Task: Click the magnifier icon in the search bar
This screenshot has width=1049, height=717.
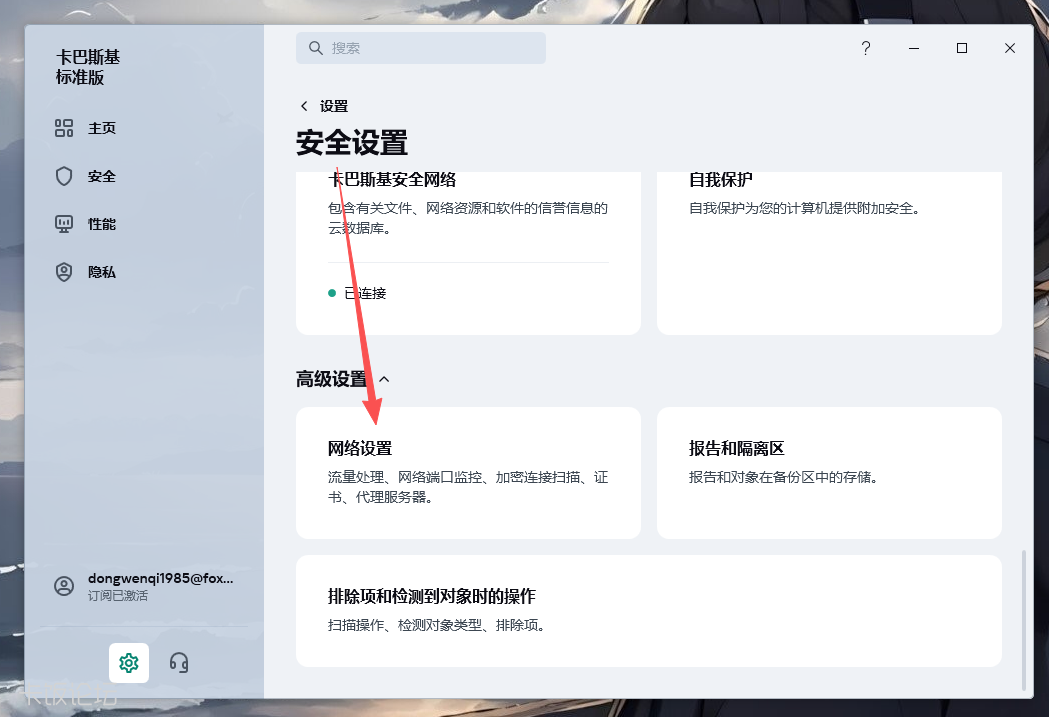Action: 315,48
